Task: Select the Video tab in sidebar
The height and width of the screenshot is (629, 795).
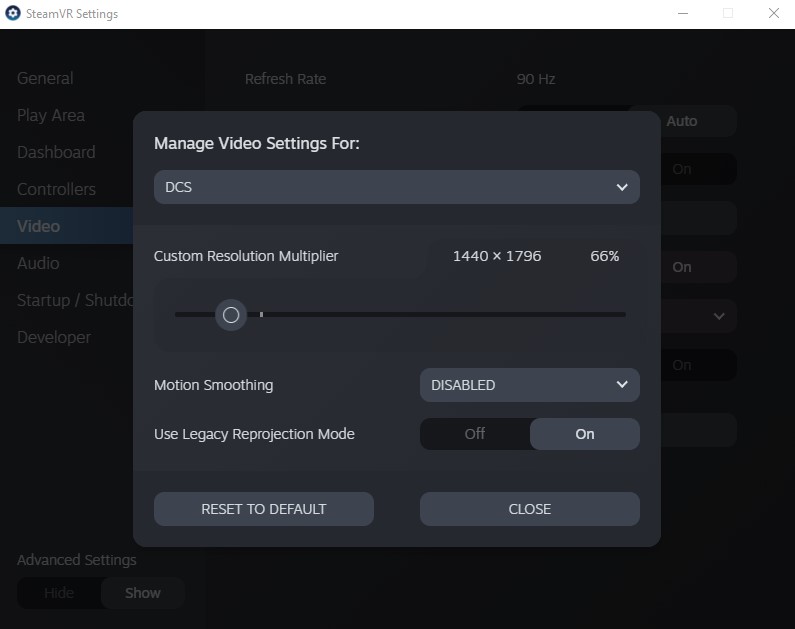Action: tap(66, 226)
